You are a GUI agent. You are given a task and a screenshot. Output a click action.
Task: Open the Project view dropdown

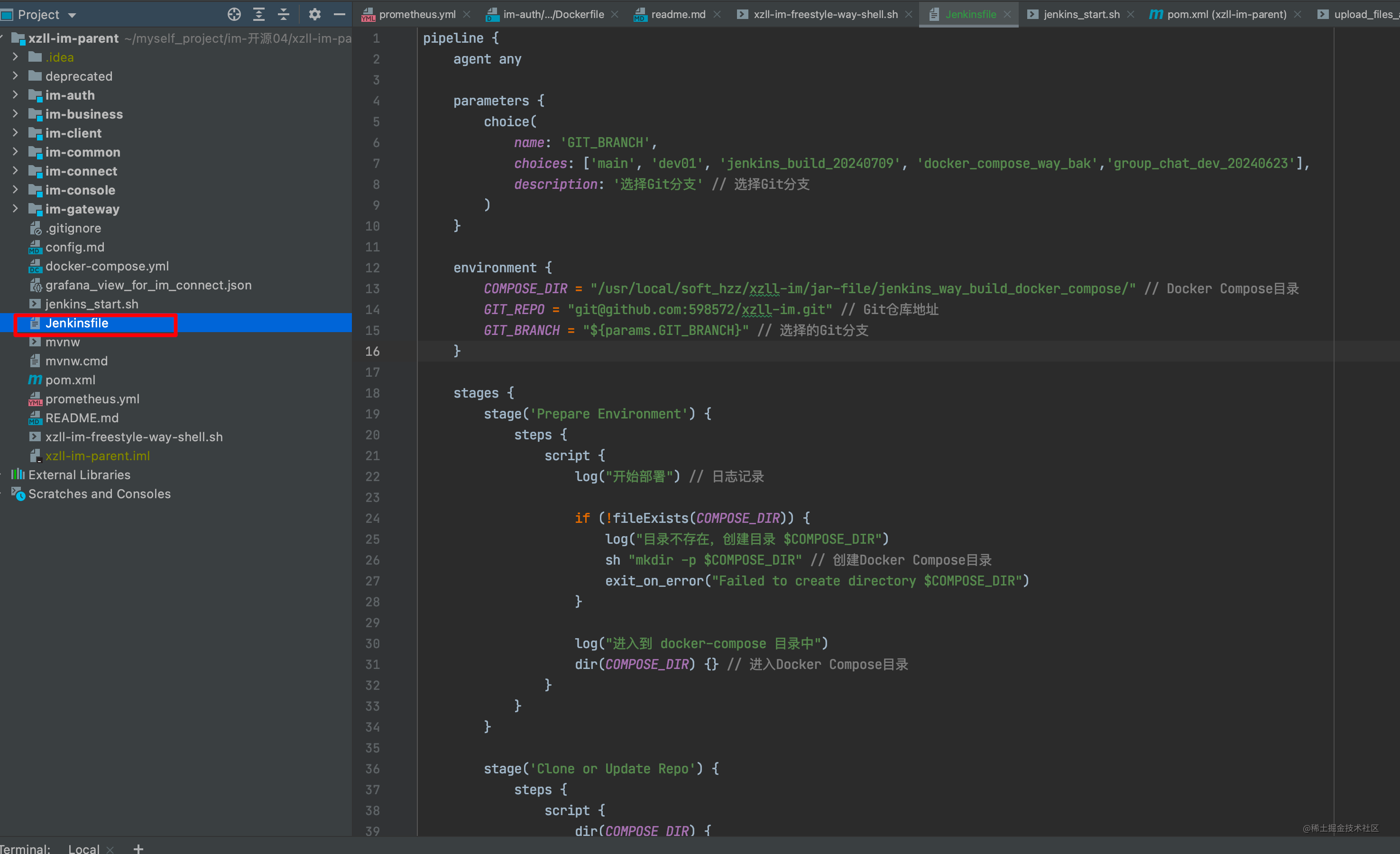click(x=72, y=15)
